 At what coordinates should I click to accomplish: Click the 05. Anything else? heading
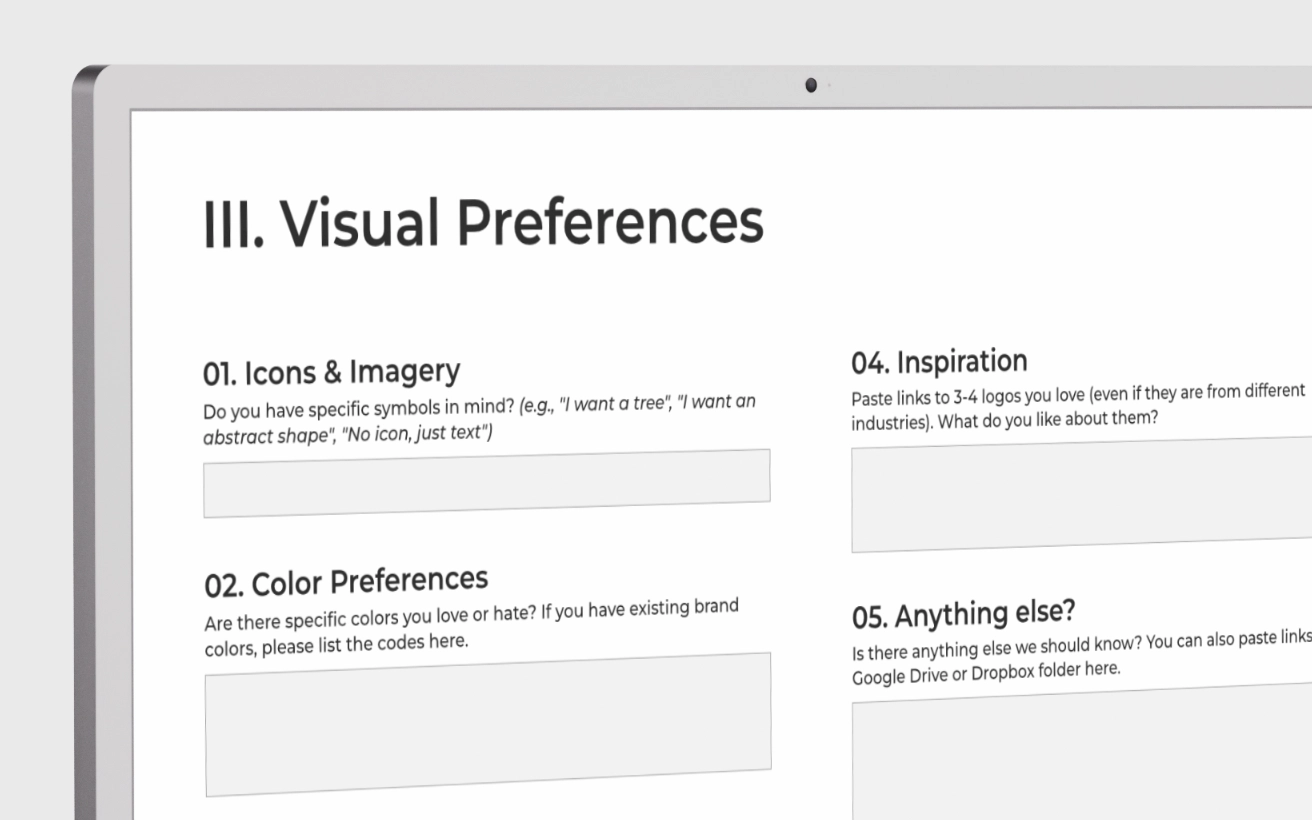pyautogui.click(x=963, y=615)
